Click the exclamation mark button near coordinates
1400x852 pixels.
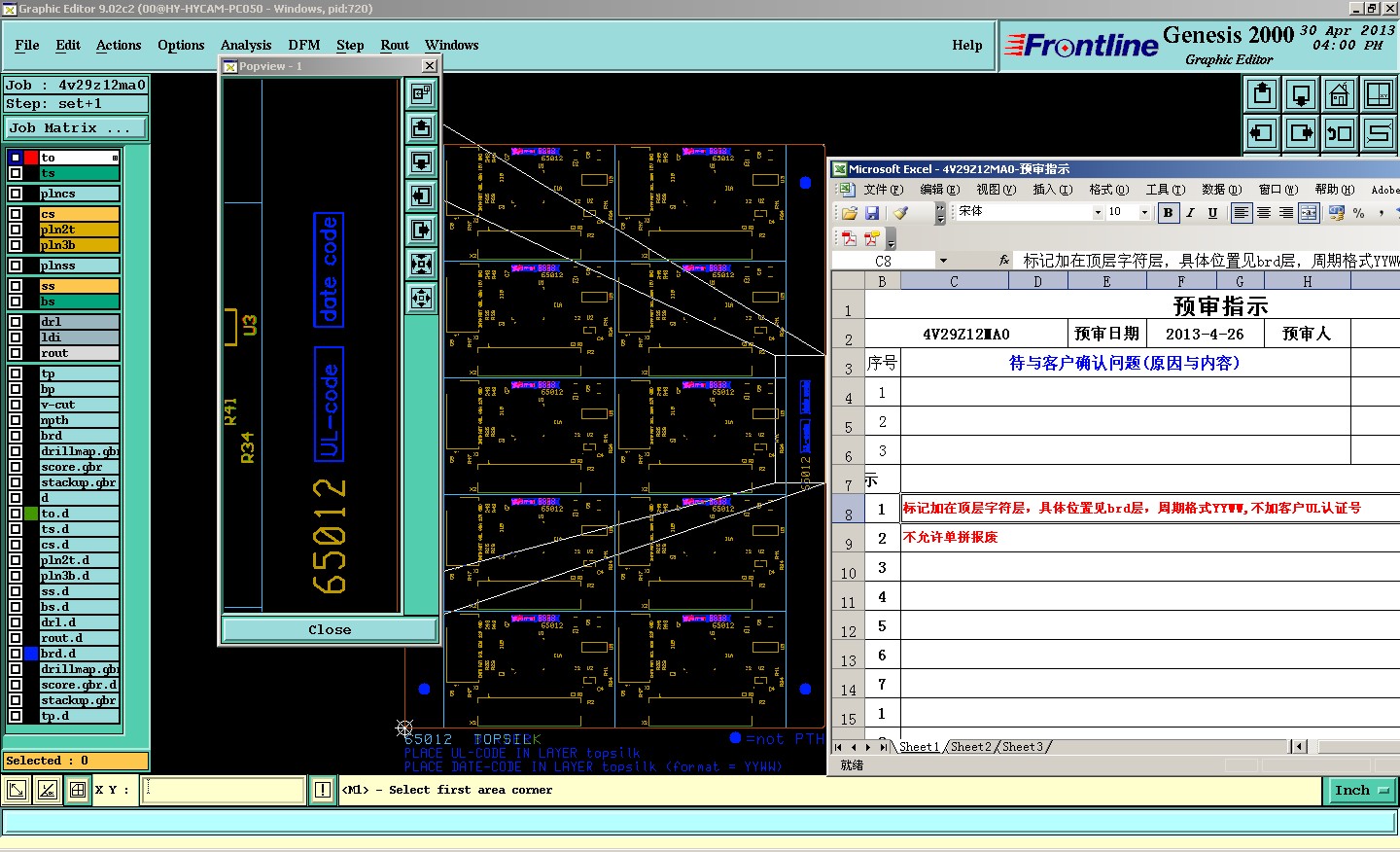[323, 790]
